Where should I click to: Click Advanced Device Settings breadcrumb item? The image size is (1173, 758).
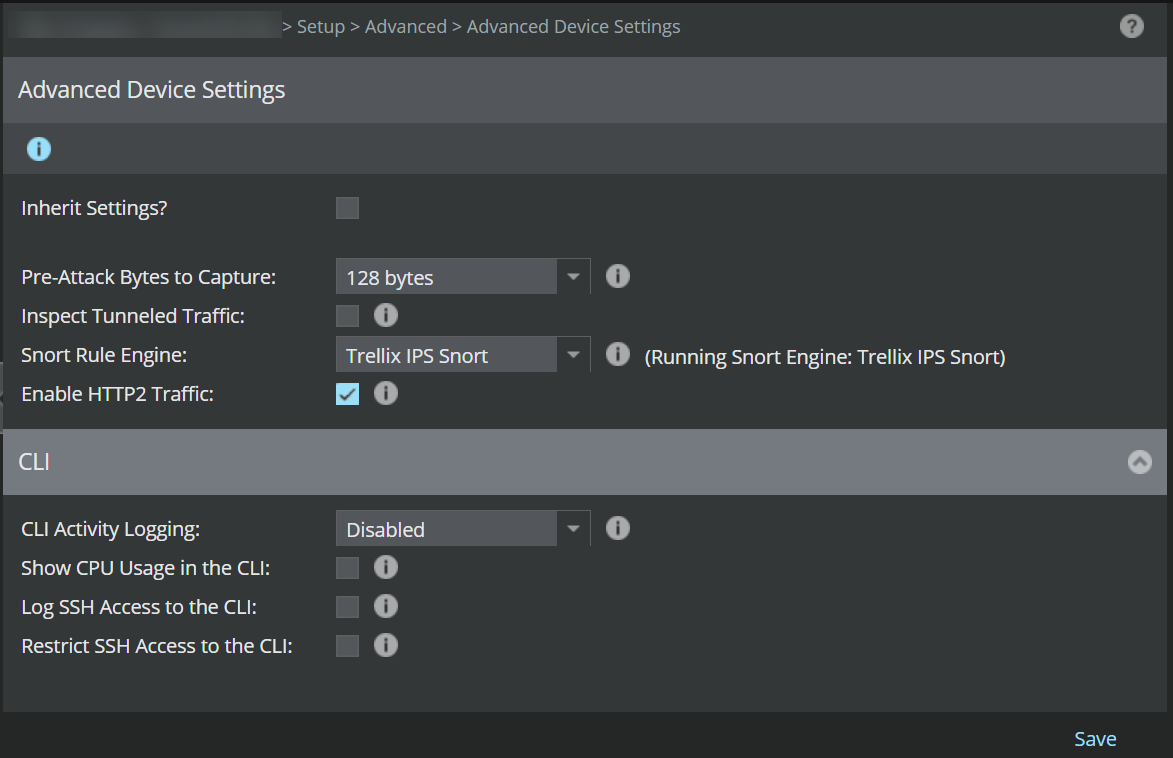pyautogui.click(x=574, y=27)
